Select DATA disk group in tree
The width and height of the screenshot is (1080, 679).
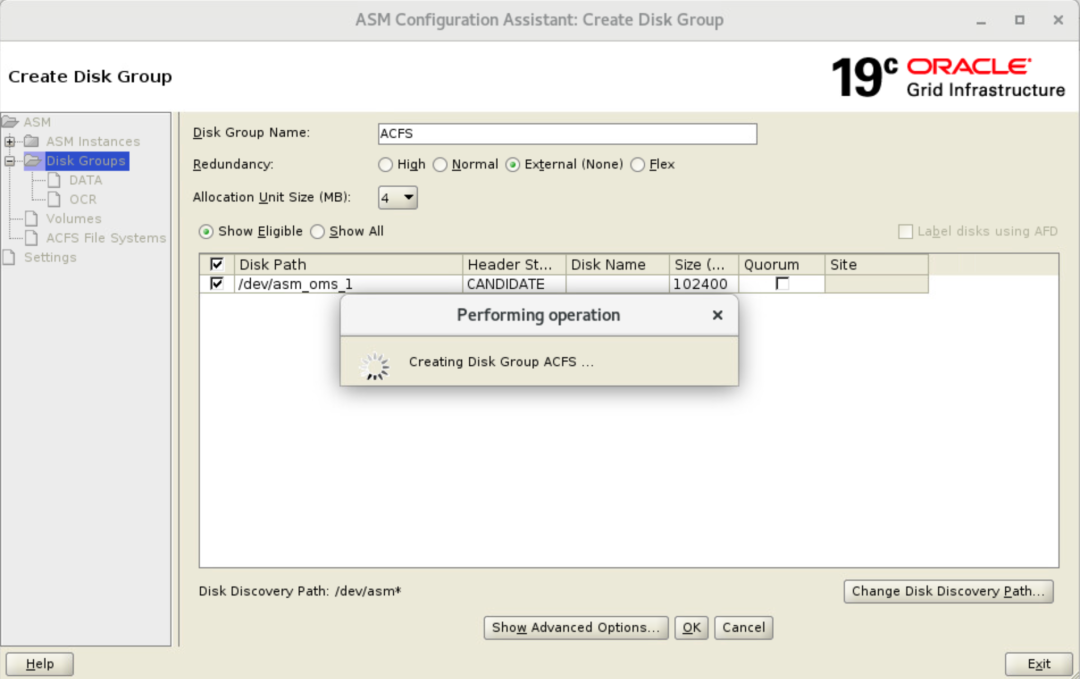coord(85,180)
